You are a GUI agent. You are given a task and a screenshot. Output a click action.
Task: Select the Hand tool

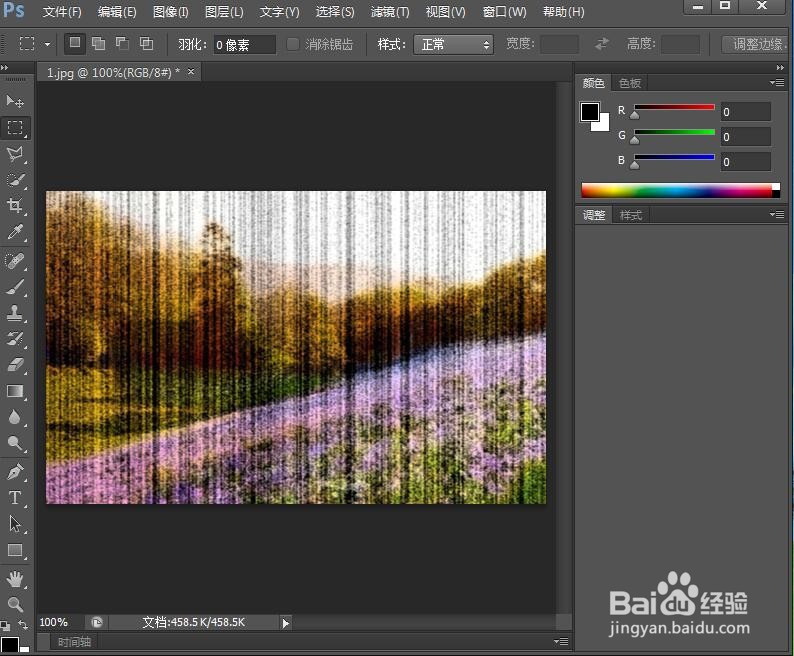[15, 578]
